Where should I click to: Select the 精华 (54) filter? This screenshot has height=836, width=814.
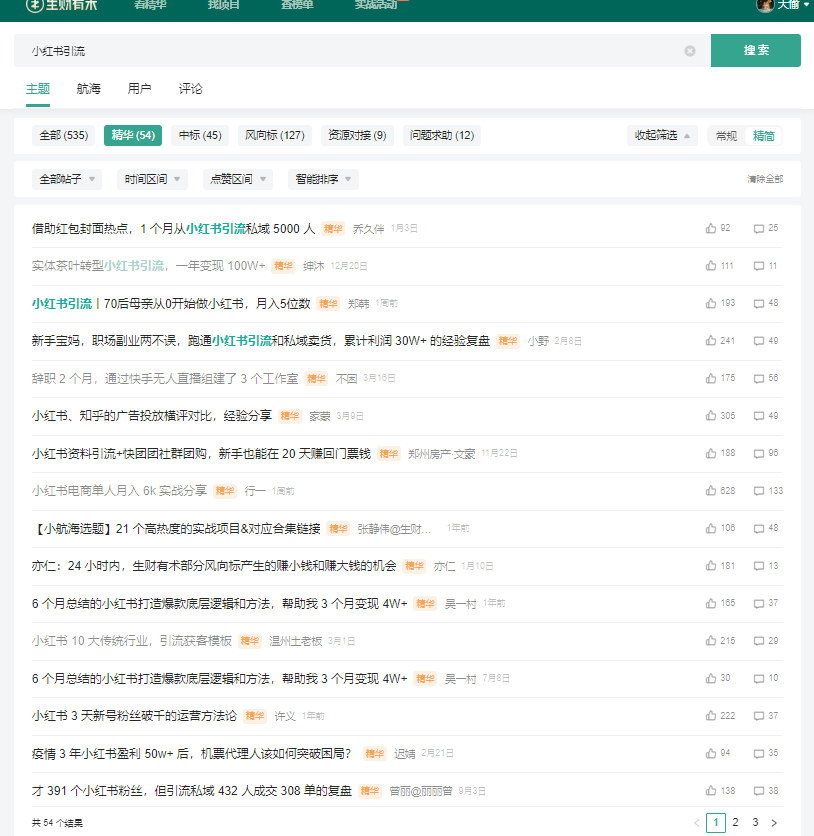click(133, 135)
